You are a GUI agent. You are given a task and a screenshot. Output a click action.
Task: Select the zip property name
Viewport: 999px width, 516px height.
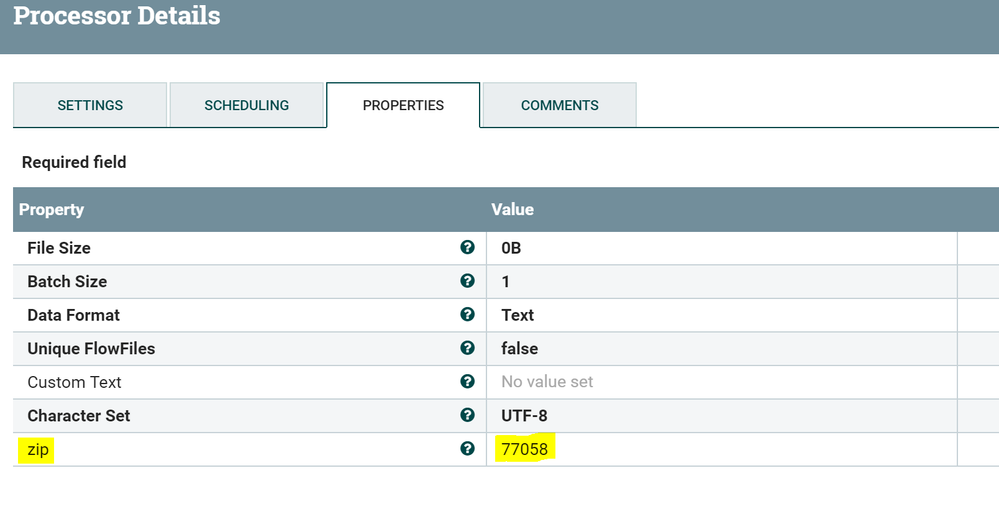tap(38, 450)
